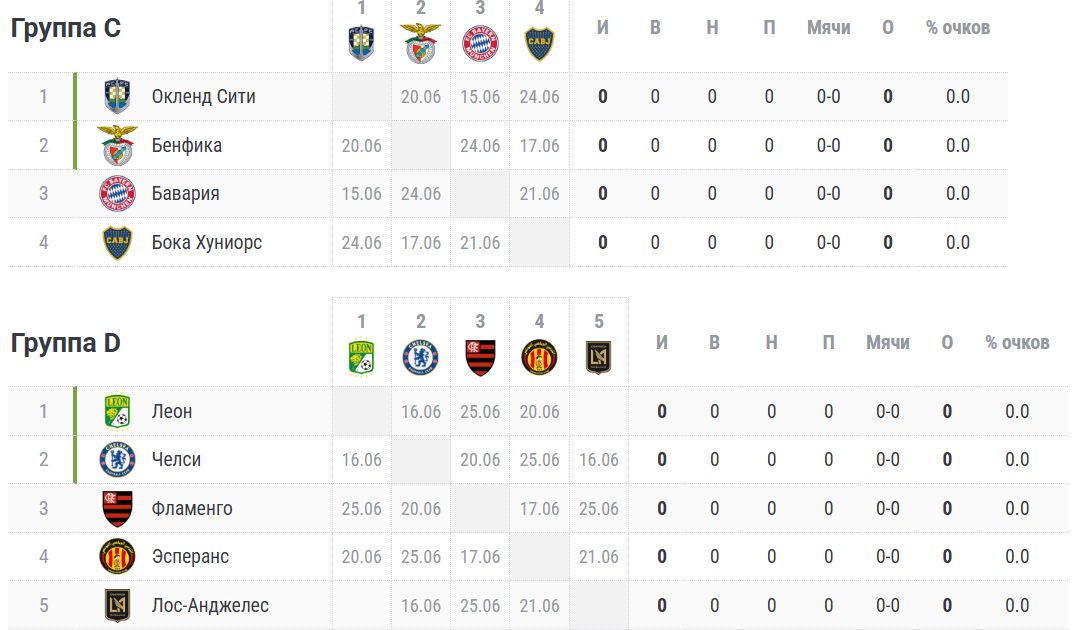
Task: Click Espérance crest beside Эсперанс row
Action: pyautogui.click(x=117, y=557)
